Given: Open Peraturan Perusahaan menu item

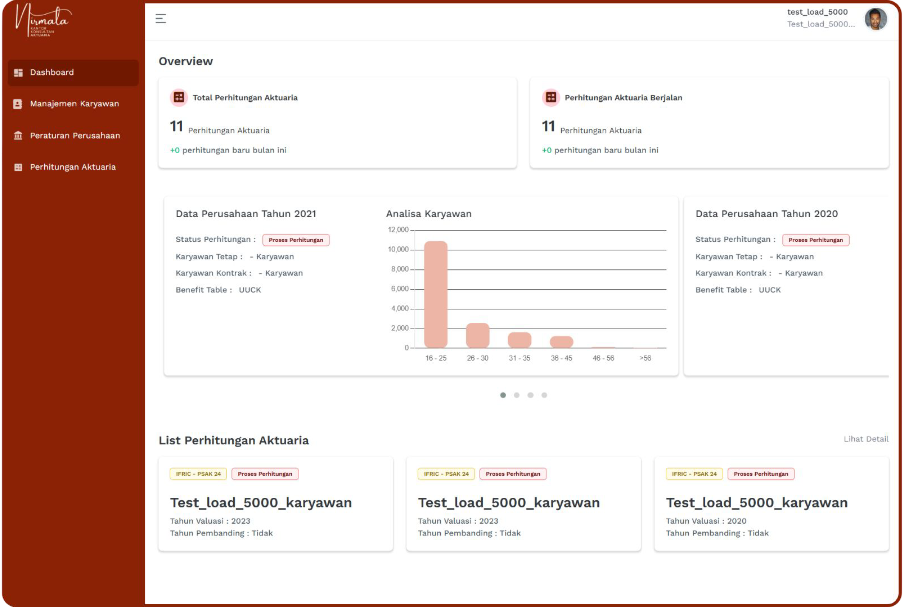Looking at the screenshot, I should 74,136.
